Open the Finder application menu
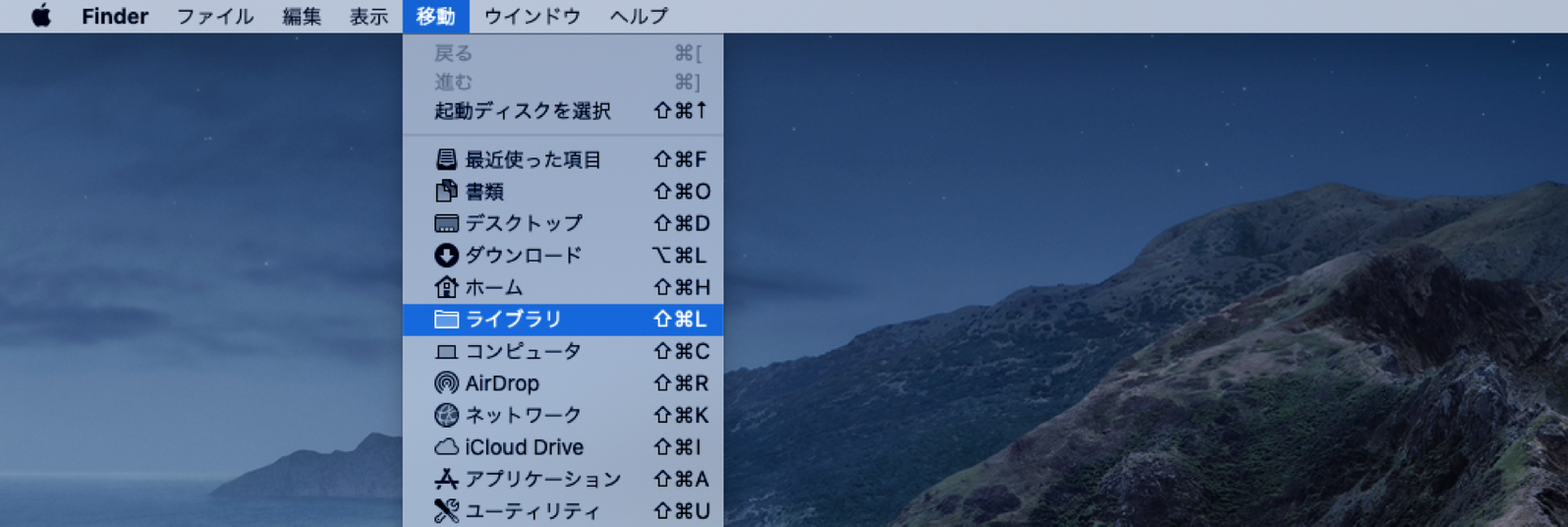1568x527 pixels. [115, 16]
